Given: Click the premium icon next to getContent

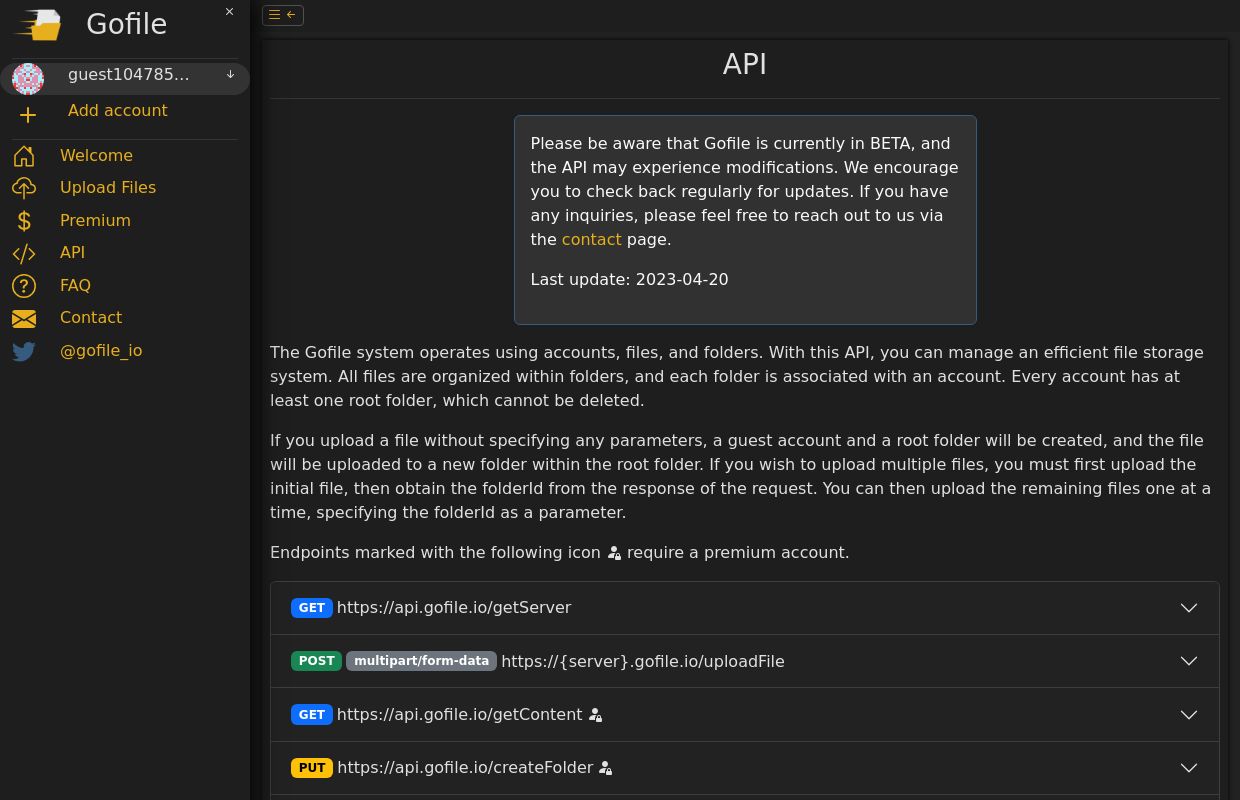Looking at the screenshot, I should tap(595, 715).
